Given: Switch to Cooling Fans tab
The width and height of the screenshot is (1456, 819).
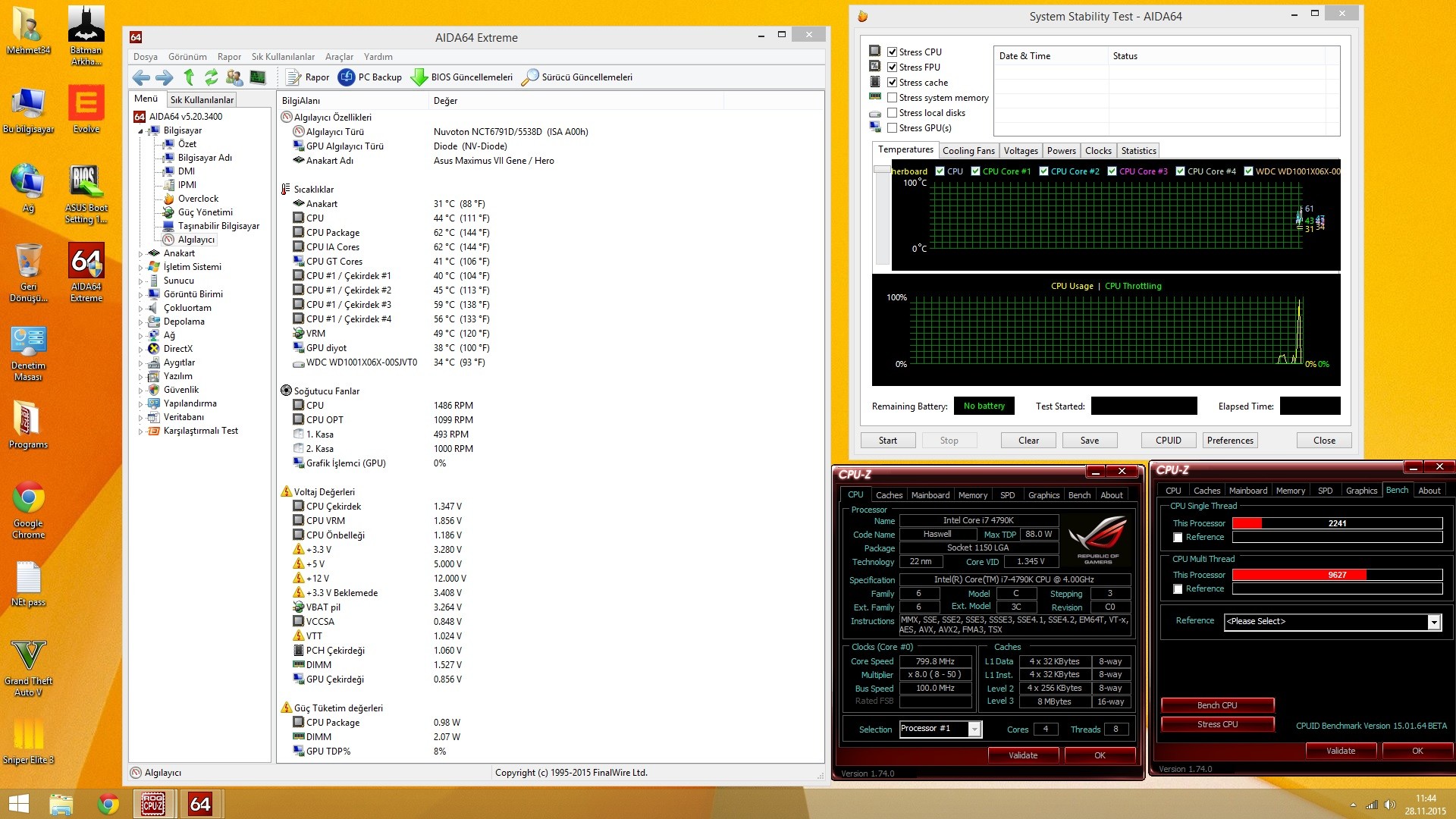Looking at the screenshot, I should pos(968,151).
